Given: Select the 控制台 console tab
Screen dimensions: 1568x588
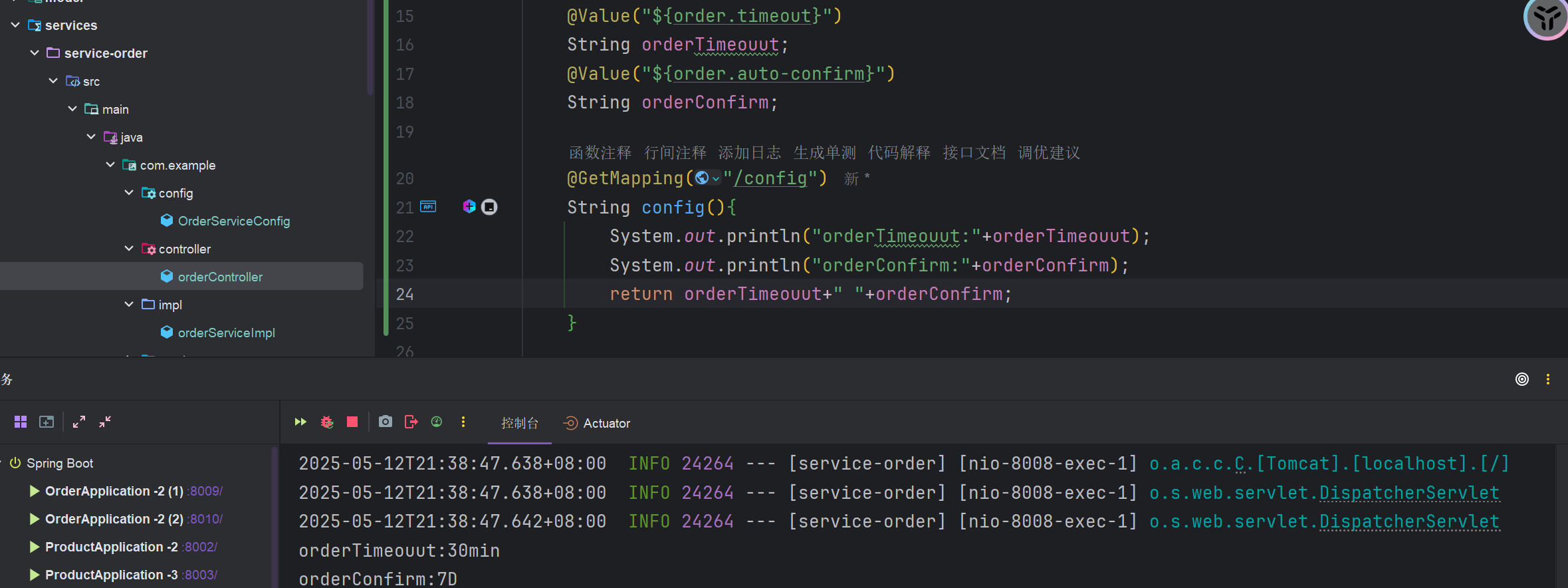Looking at the screenshot, I should click(519, 424).
